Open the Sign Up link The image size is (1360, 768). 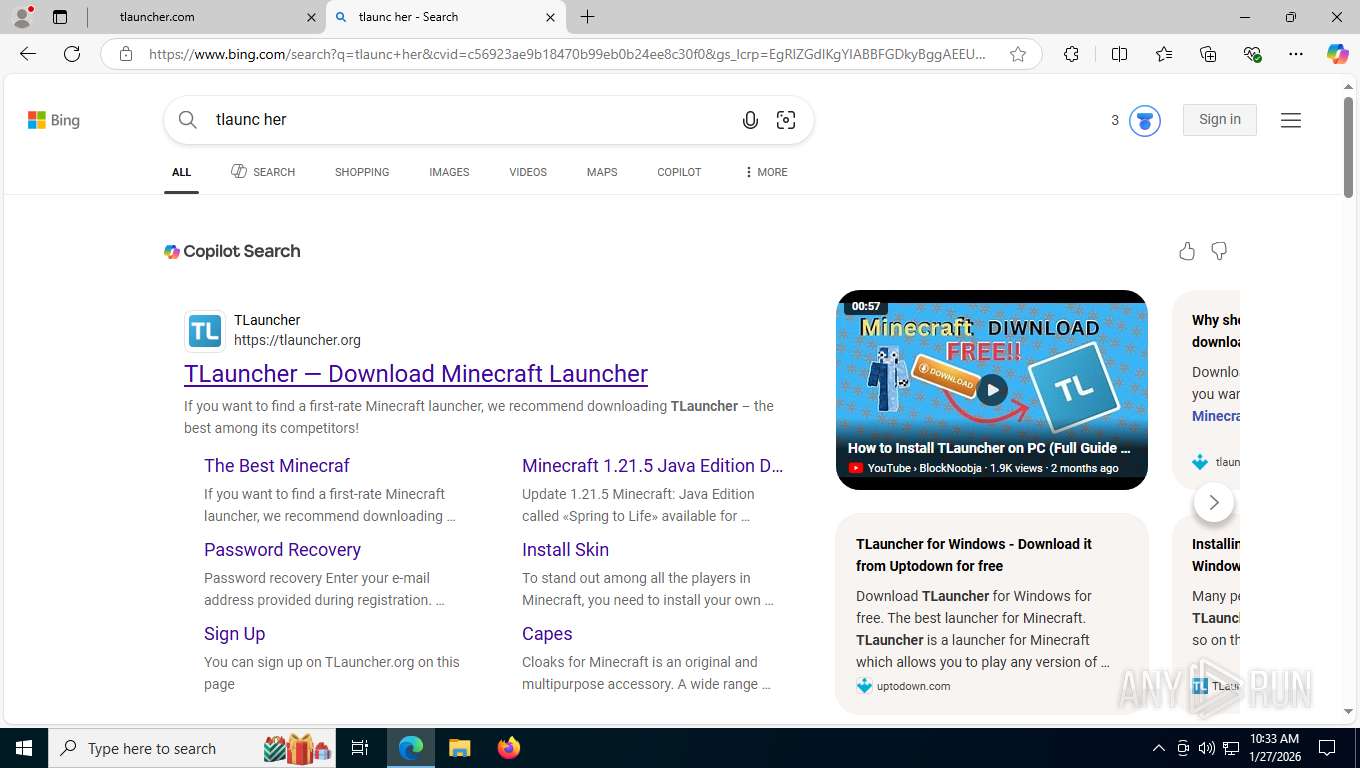click(234, 634)
